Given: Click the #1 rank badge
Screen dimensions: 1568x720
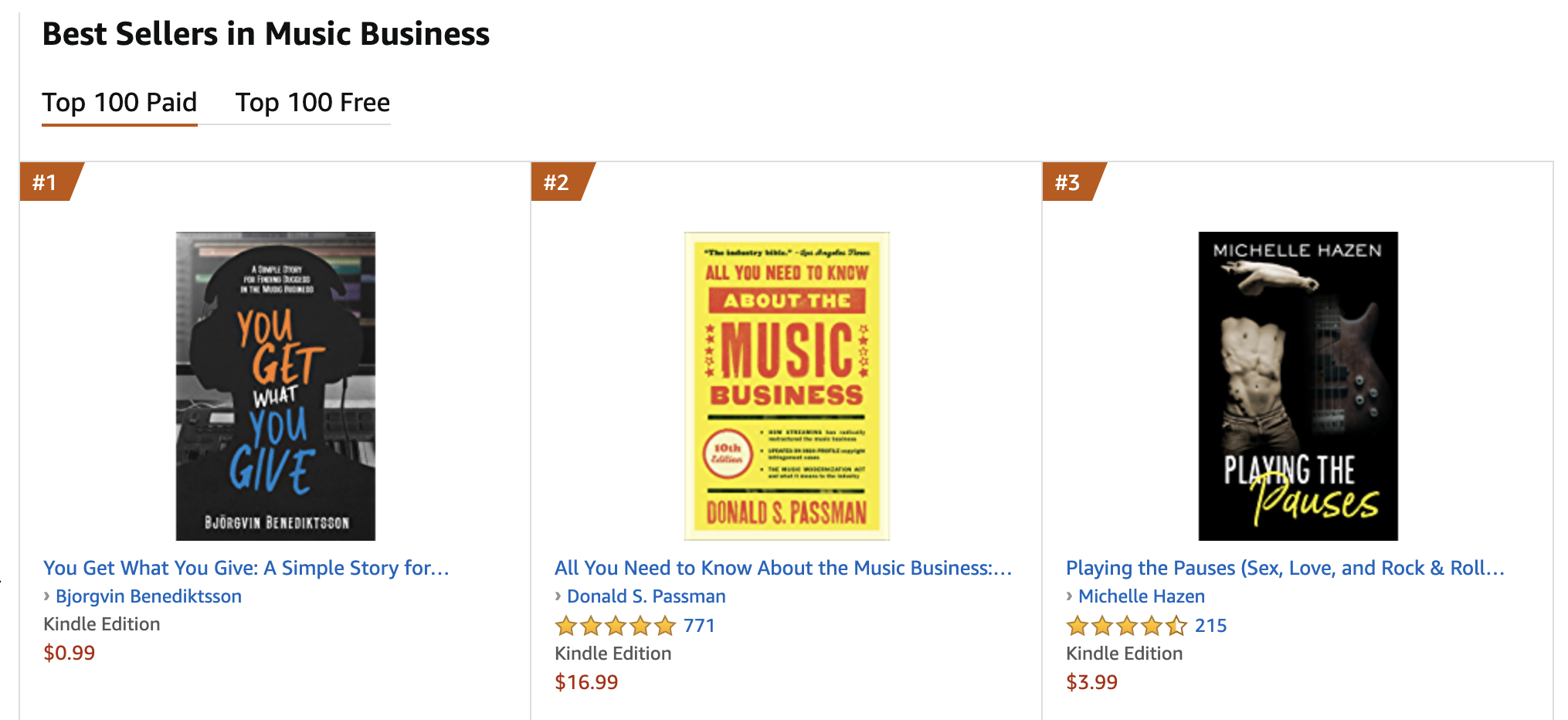Looking at the screenshot, I should pos(46,182).
